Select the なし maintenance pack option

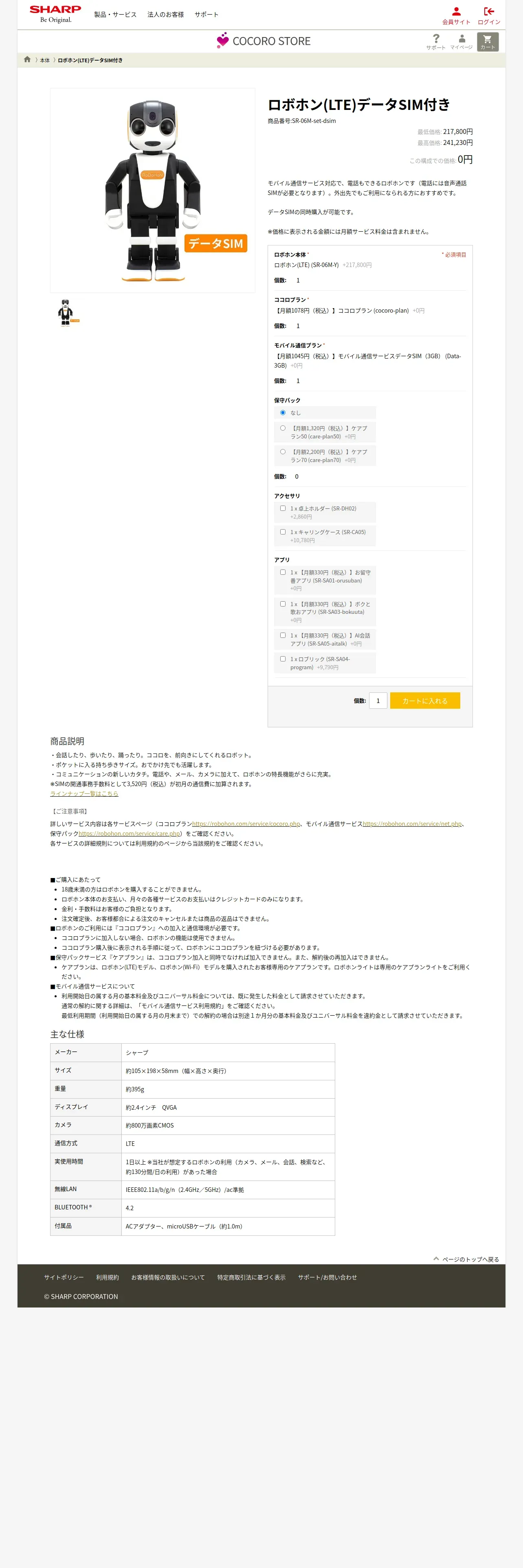tap(283, 413)
